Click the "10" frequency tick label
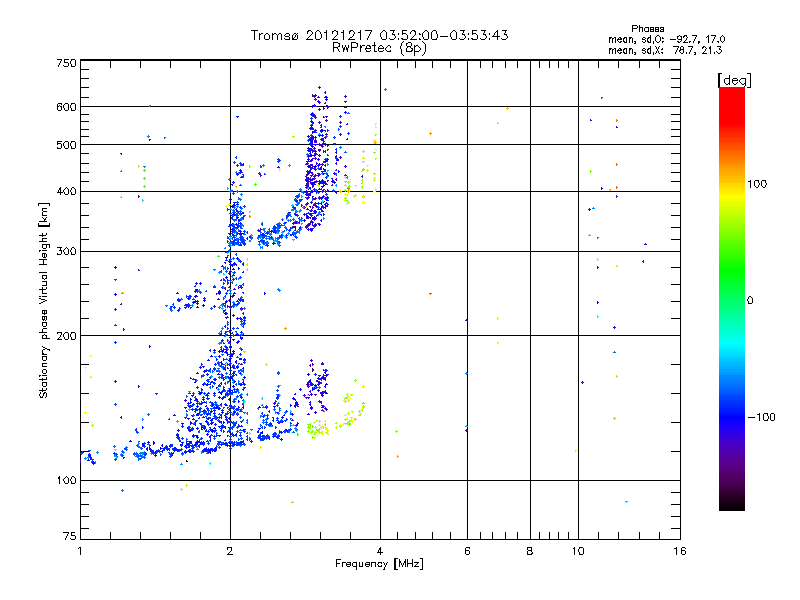Screen dimensions: 800x600 coord(578,551)
